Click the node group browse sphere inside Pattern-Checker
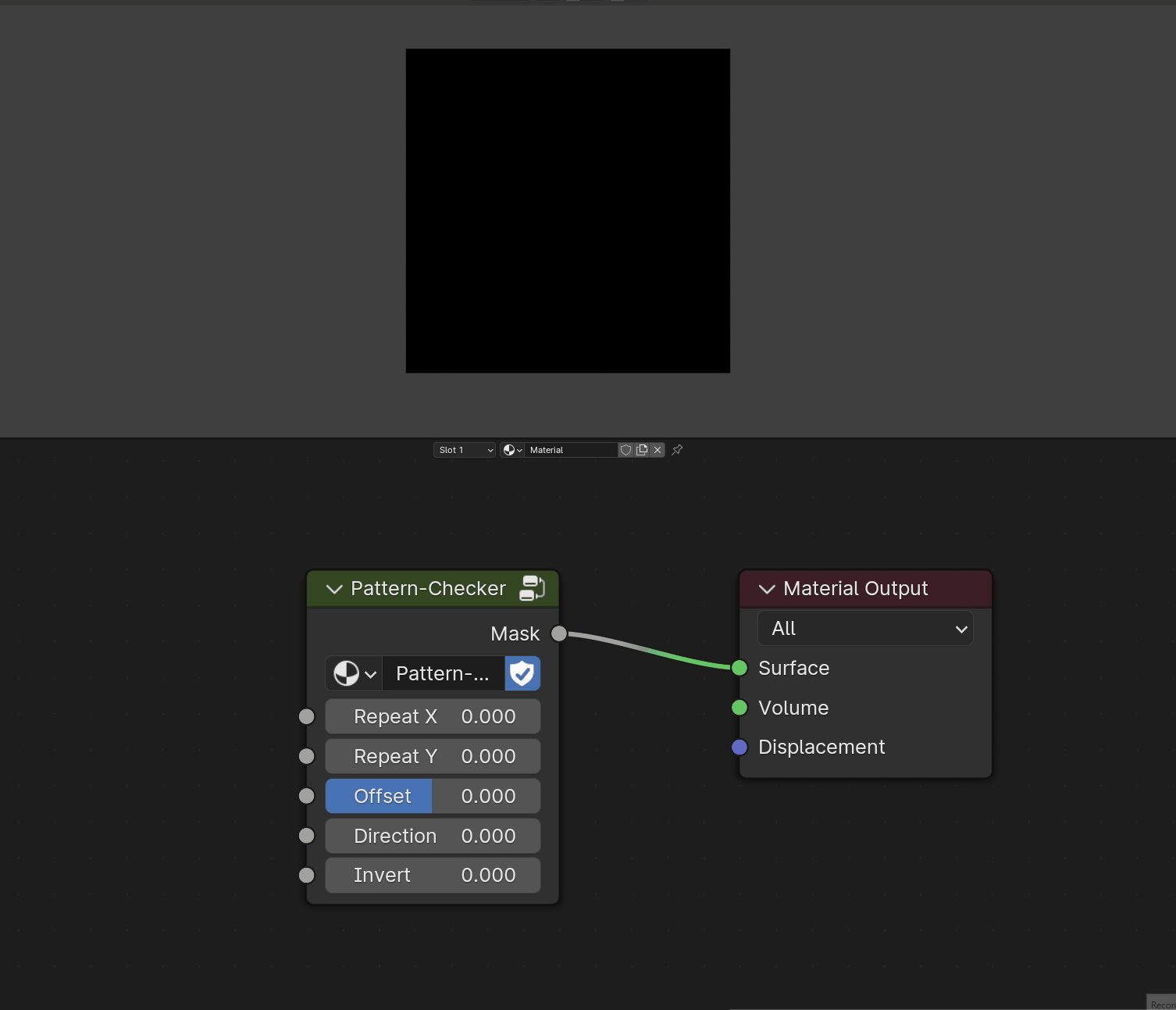 (347, 673)
